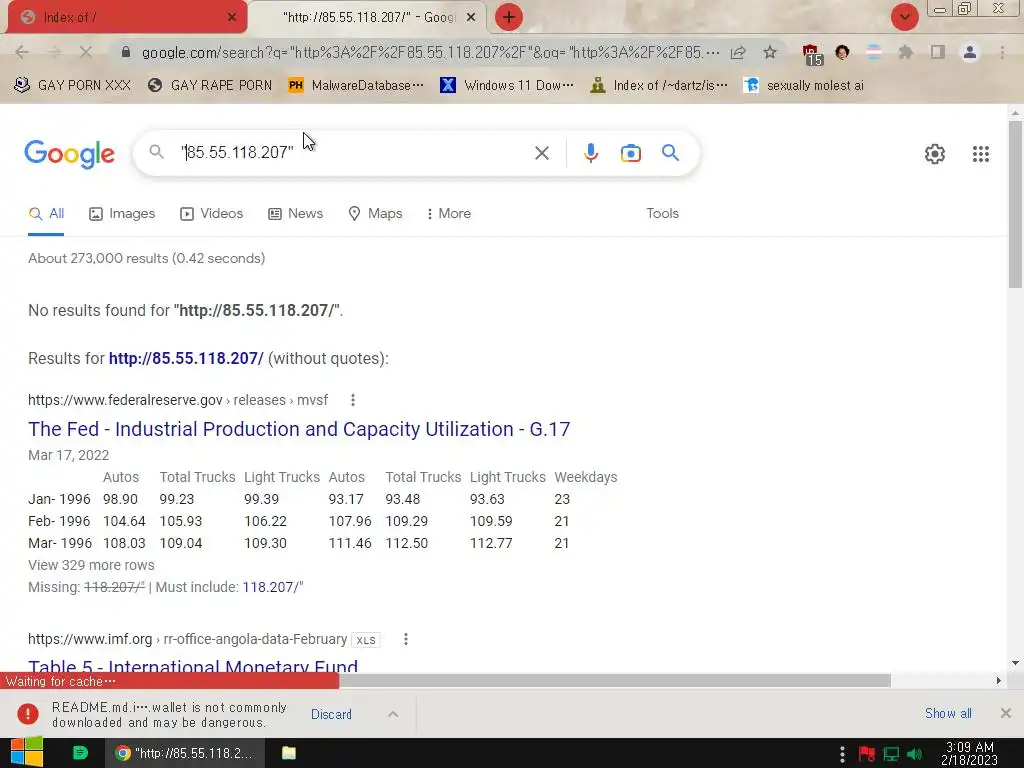The width and height of the screenshot is (1024, 768).
Task: Go back to previous page
Action: 22,52
